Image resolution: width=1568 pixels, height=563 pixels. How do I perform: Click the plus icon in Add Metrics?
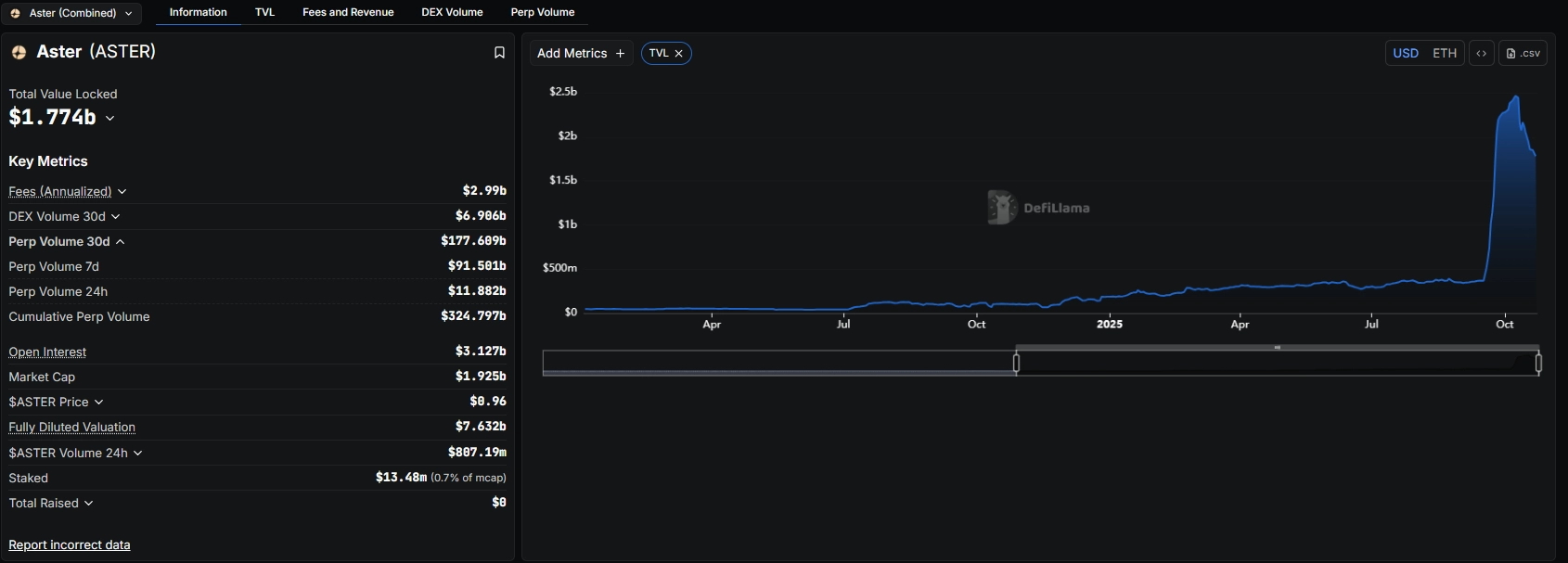point(621,54)
